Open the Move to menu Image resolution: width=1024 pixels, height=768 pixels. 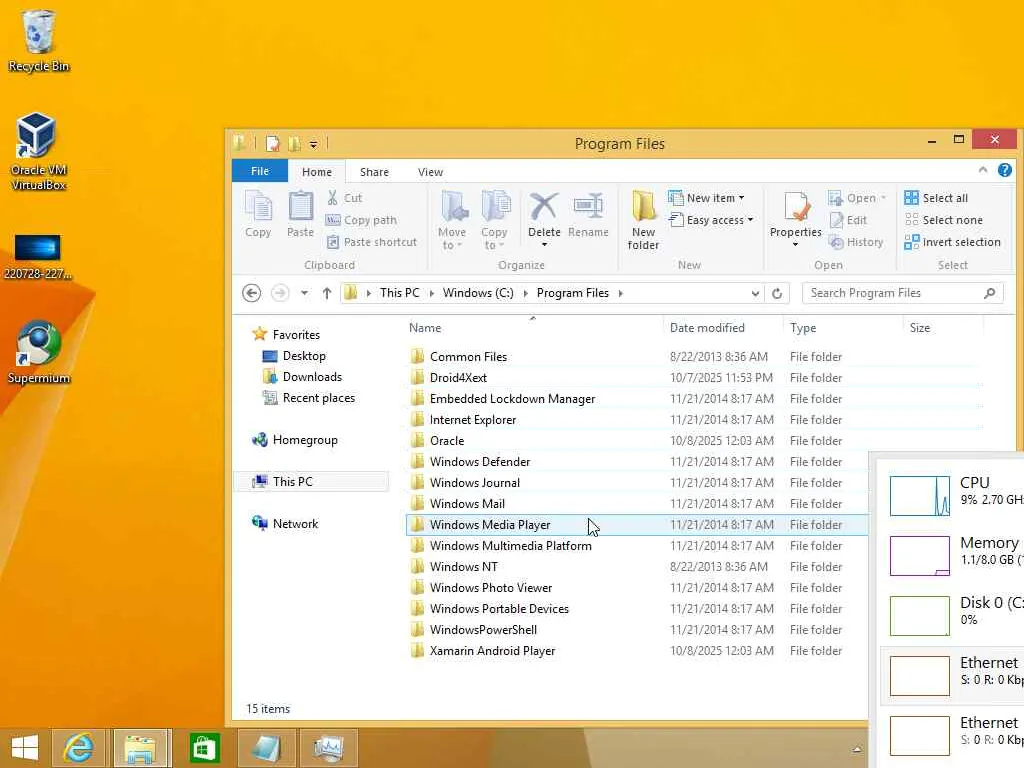(x=453, y=220)
